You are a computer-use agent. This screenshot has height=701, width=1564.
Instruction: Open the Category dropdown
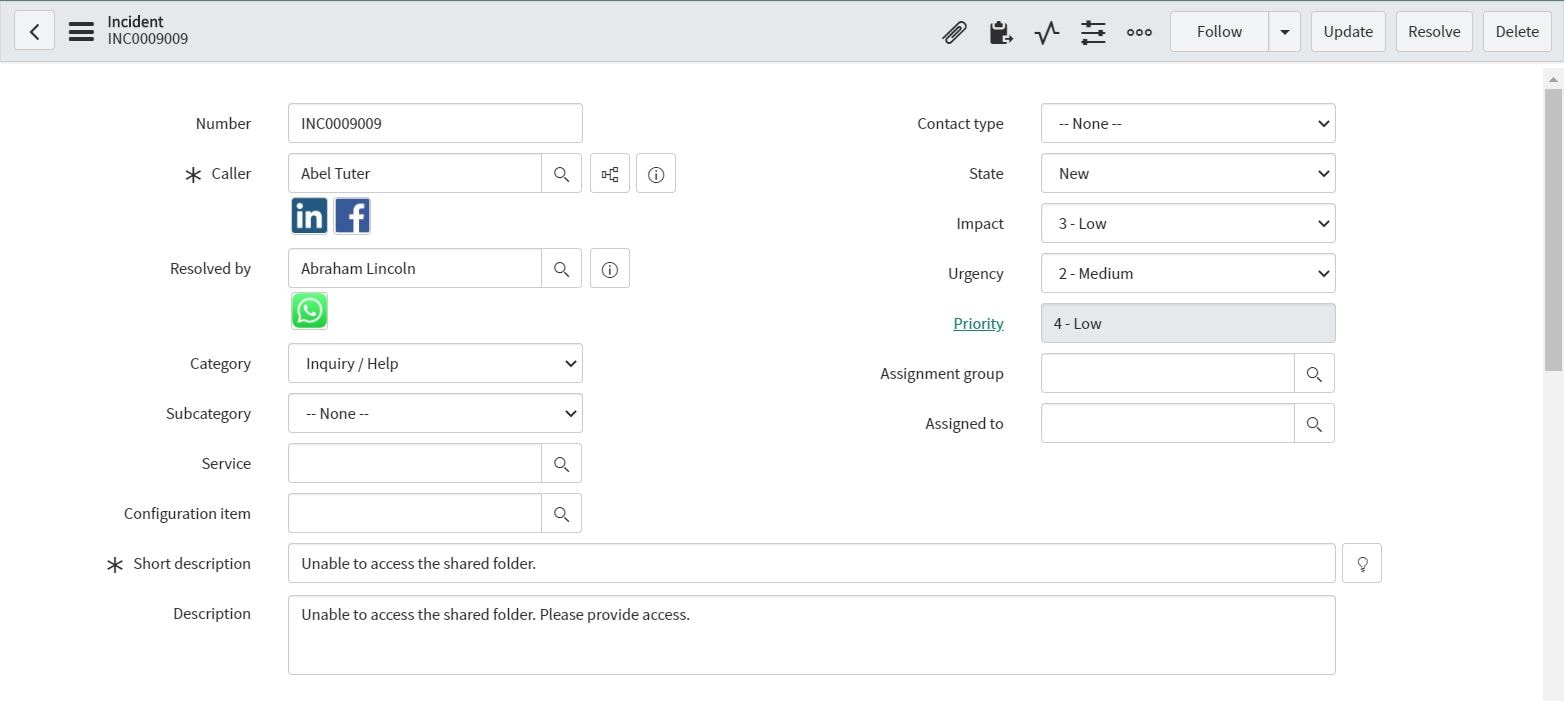coord(435,364)
